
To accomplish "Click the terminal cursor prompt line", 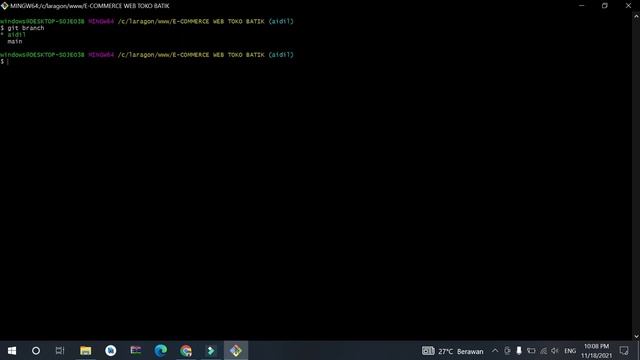I will [4, 62].
